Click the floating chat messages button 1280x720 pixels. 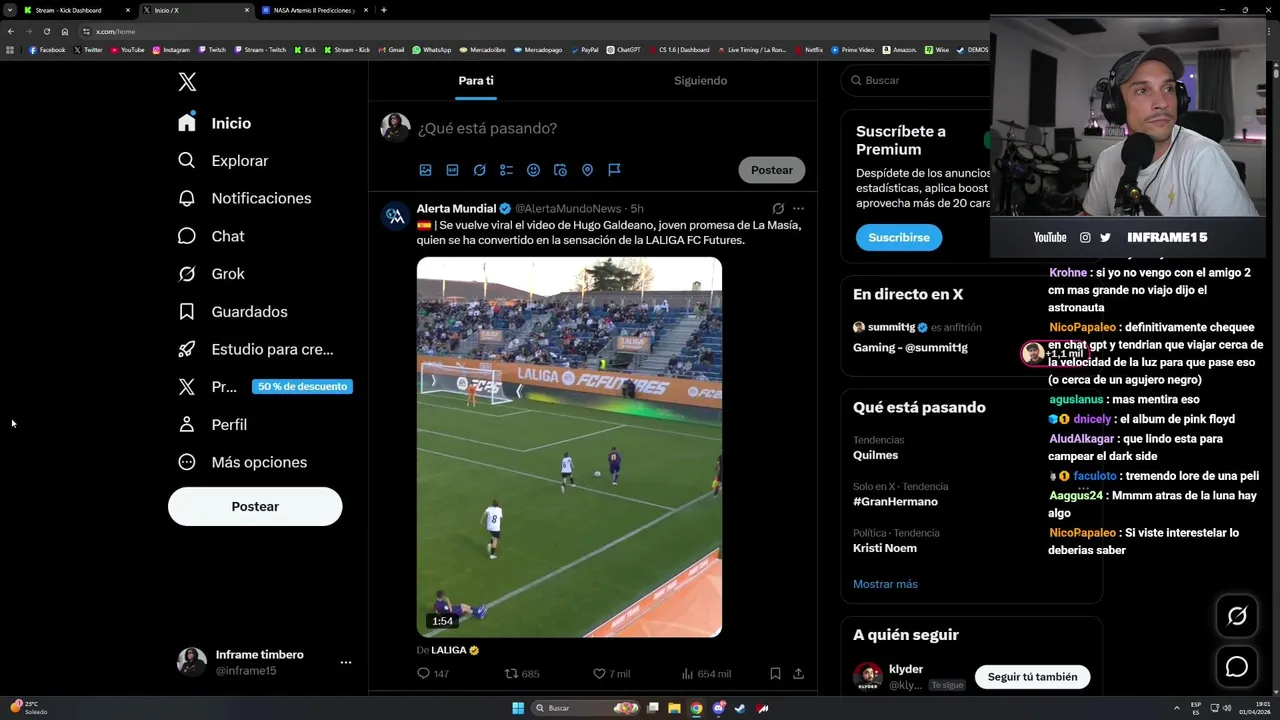(1237, 667)
